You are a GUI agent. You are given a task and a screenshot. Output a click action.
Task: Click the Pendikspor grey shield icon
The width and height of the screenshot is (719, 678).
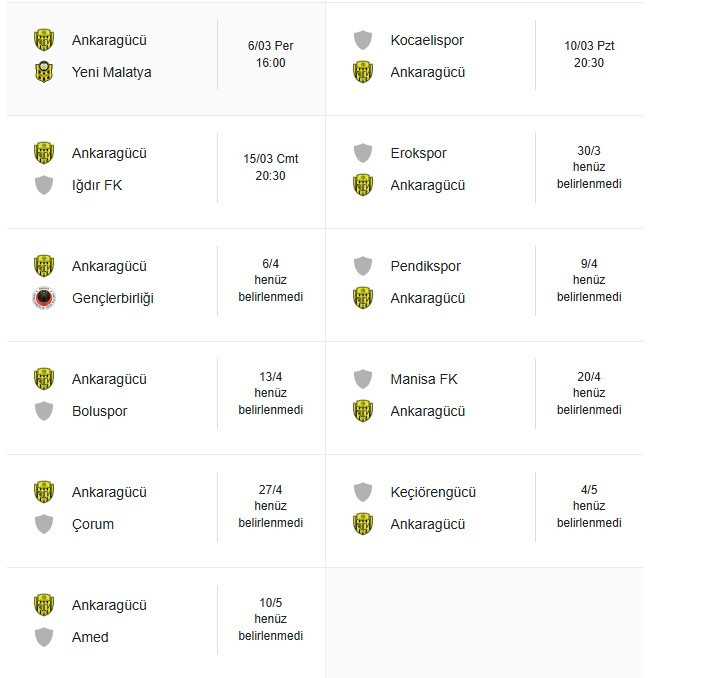coord(363,266)
